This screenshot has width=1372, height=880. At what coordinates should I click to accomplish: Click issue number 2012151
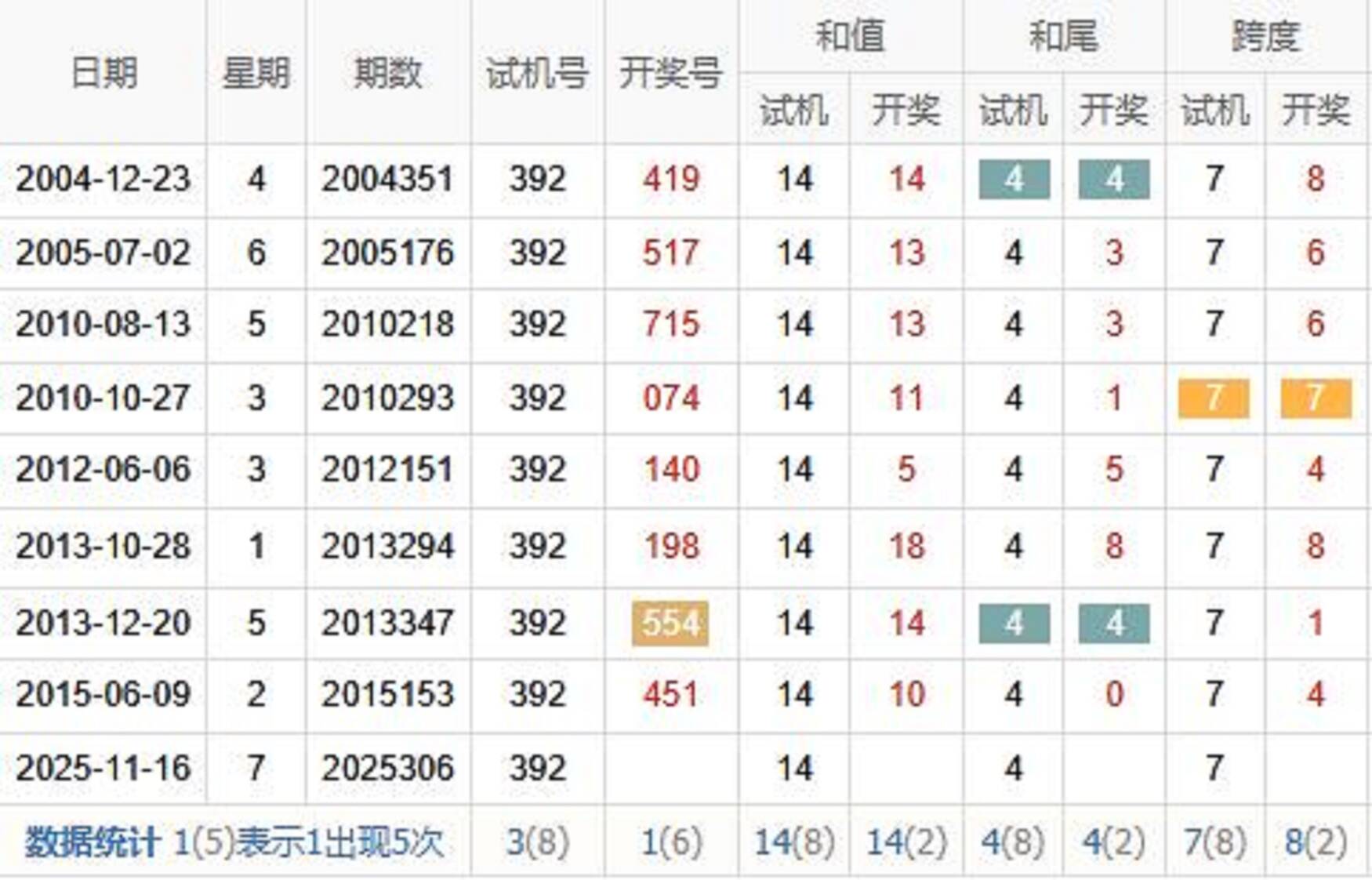point(388,470)
